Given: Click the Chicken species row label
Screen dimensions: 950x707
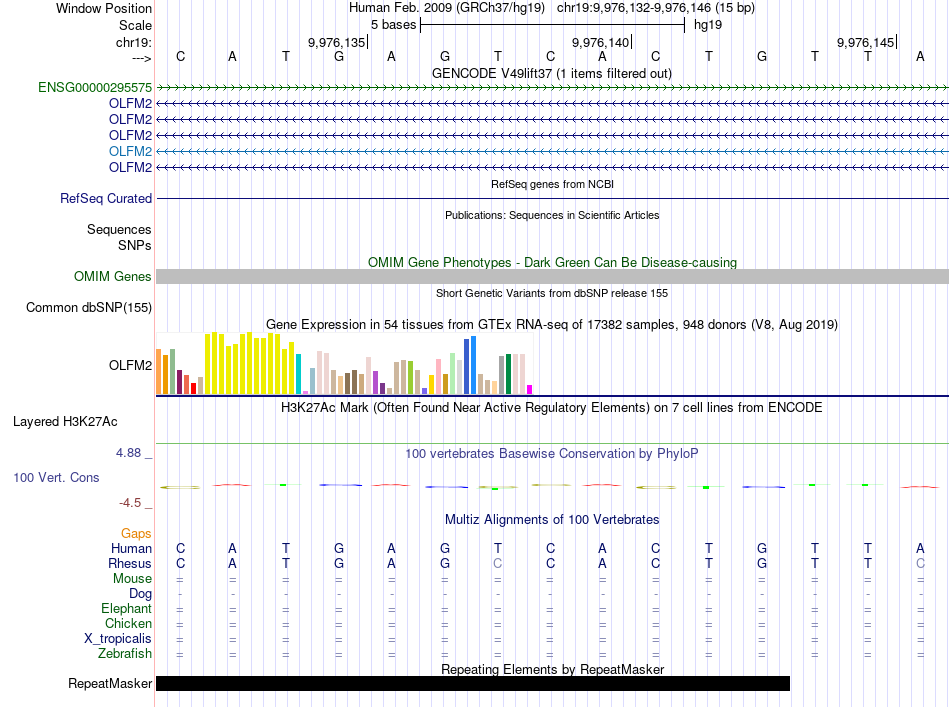Looking at the screenshot, I should tap(128, 623).
